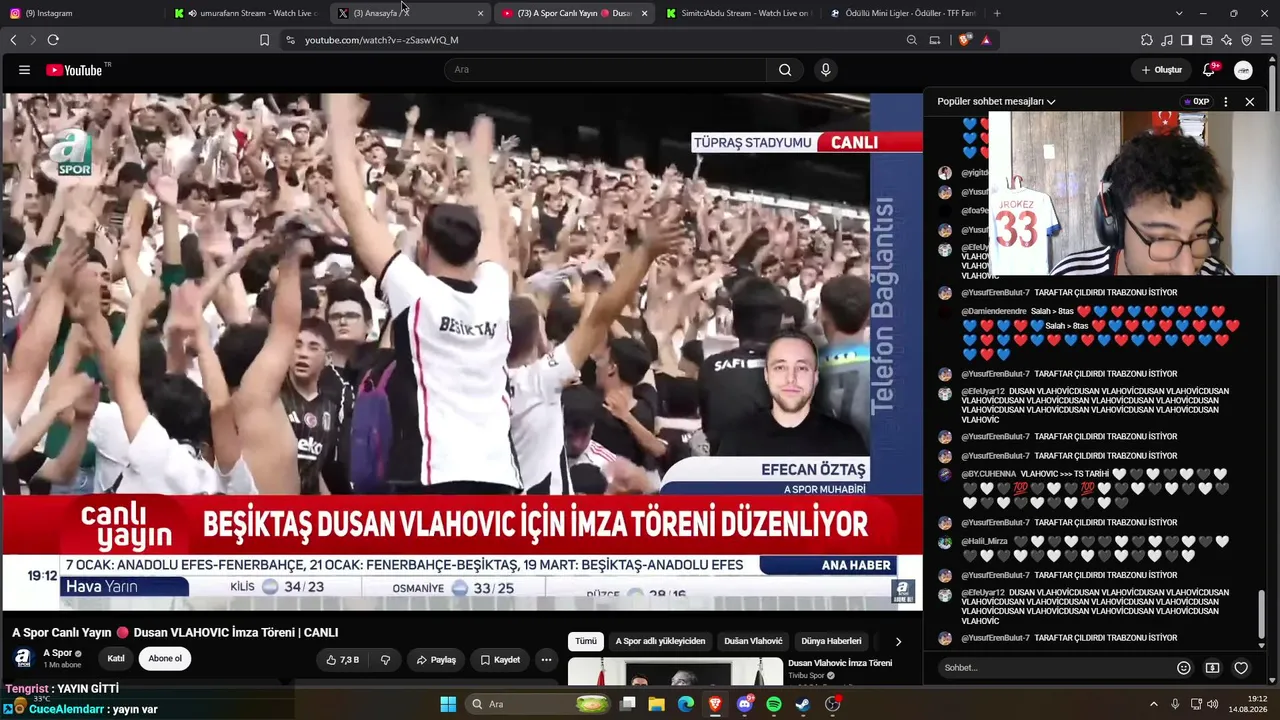This screenshot has width=1280, height=720.
Task: Open Brave Wallet icon in toolbar
Action: tap(1206, 40)
